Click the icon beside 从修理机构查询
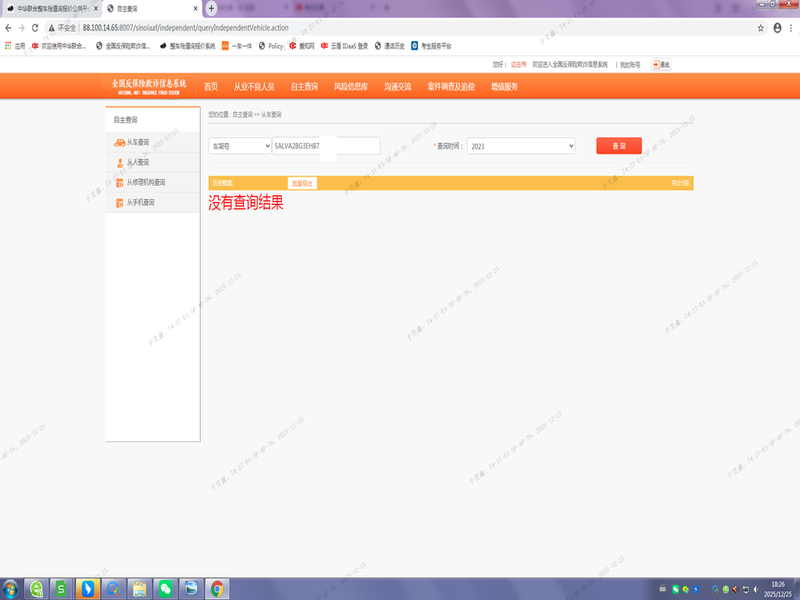The image size is (800, 600). coord(119,182)
